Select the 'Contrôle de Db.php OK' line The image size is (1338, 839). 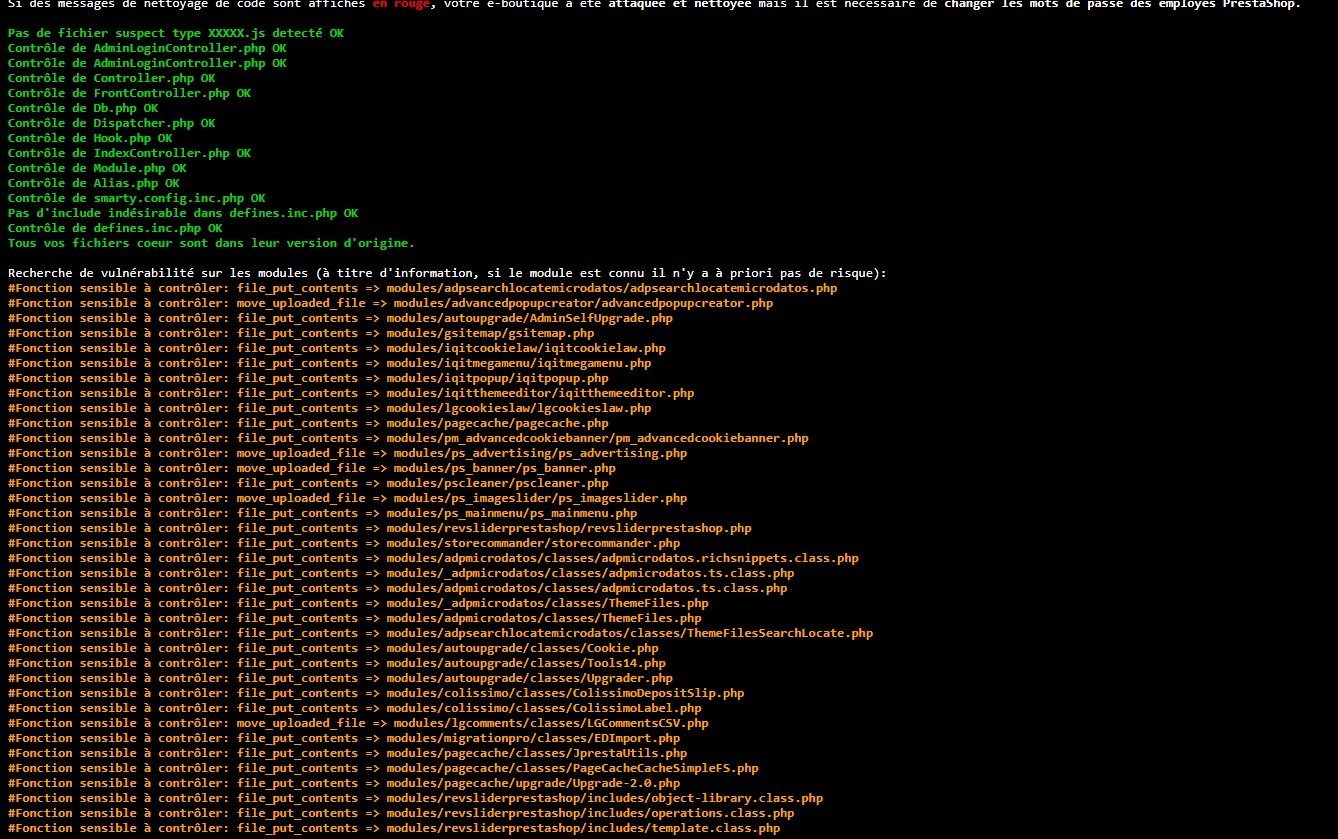coord(83,108)
